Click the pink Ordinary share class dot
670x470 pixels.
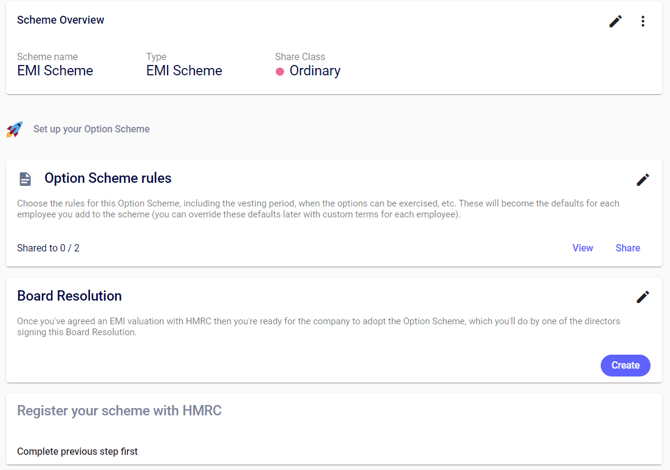pos(280,72)
